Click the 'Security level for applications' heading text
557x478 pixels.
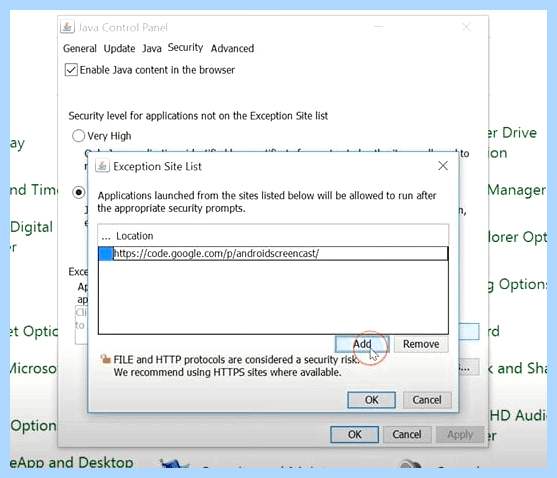(x=198, y=116)
